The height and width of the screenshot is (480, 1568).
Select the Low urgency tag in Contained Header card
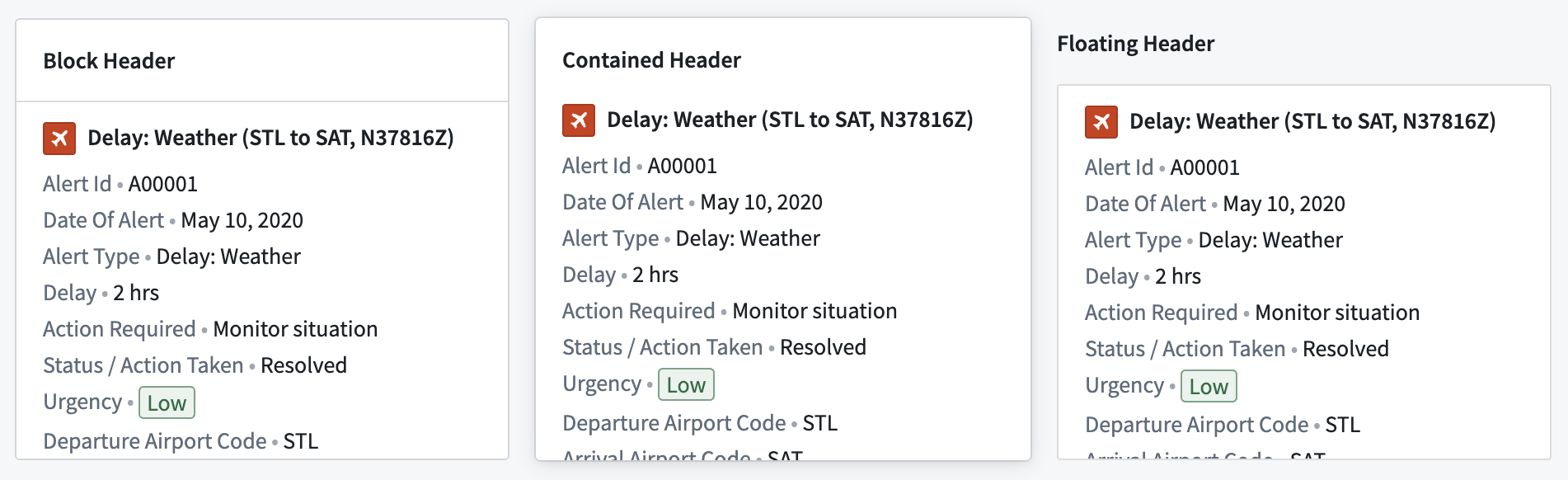(686, 385)
